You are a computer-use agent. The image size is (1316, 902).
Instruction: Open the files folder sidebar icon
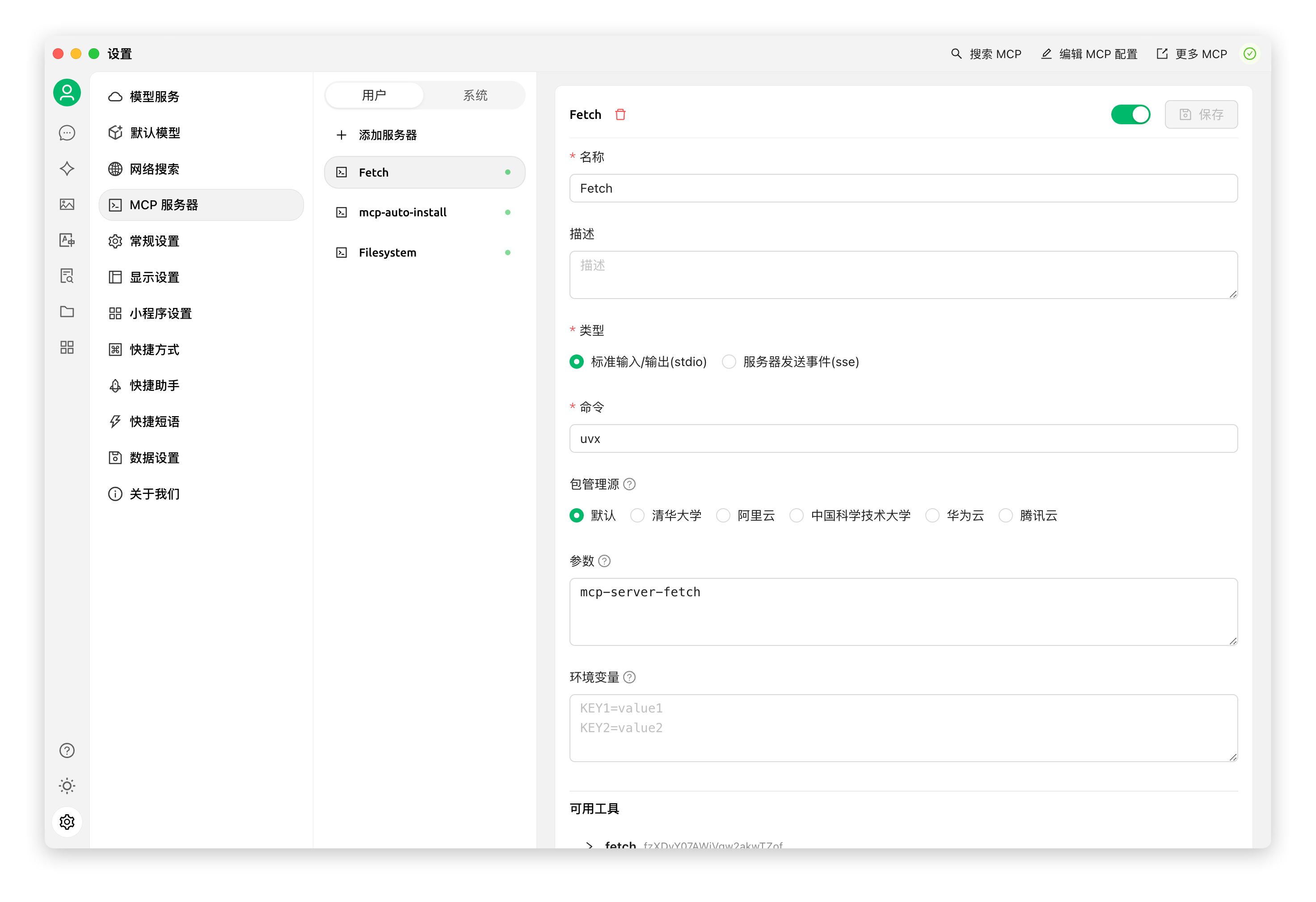pyautogui.click(x=67, y=312)
